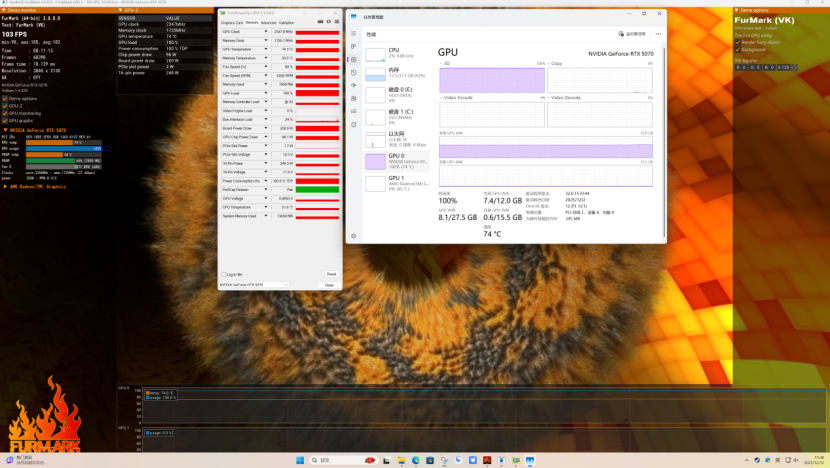Image resolution: width=830 pixels, height=468 pixels.
Task: Uncheck the GPU-Z checkbox in FurMark
Action: coord(5,106)
